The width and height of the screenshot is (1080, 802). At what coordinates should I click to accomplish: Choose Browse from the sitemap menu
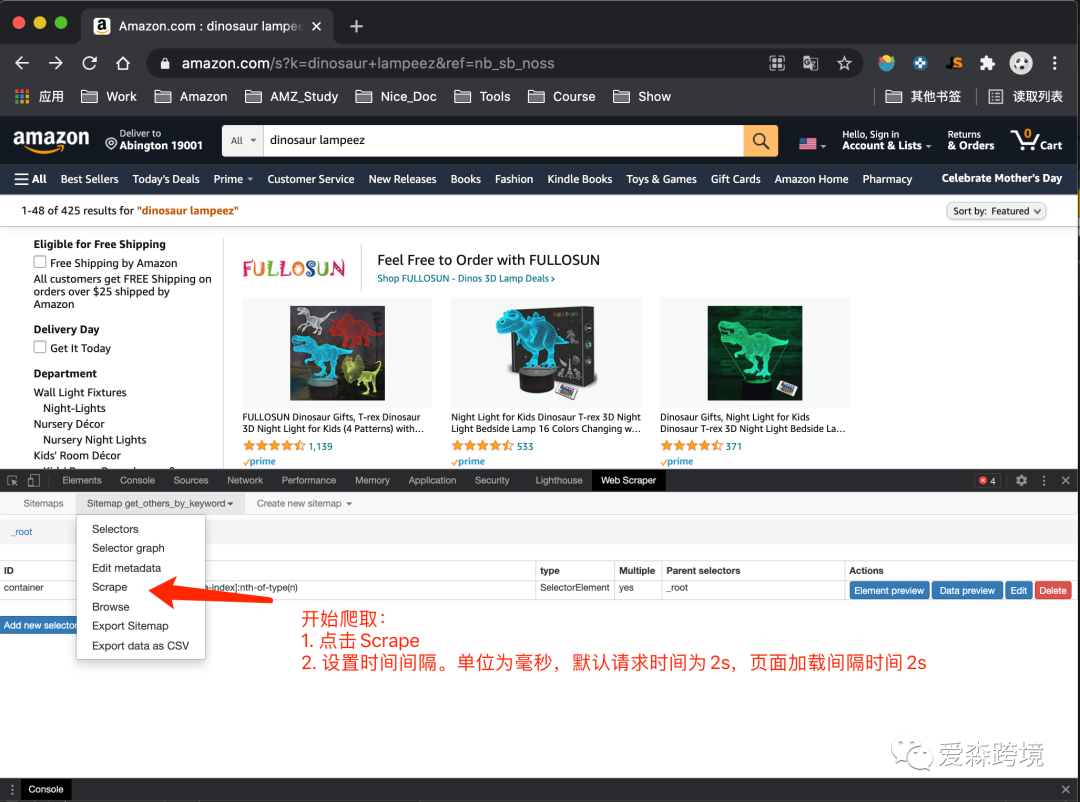click(x=110, y=607)
